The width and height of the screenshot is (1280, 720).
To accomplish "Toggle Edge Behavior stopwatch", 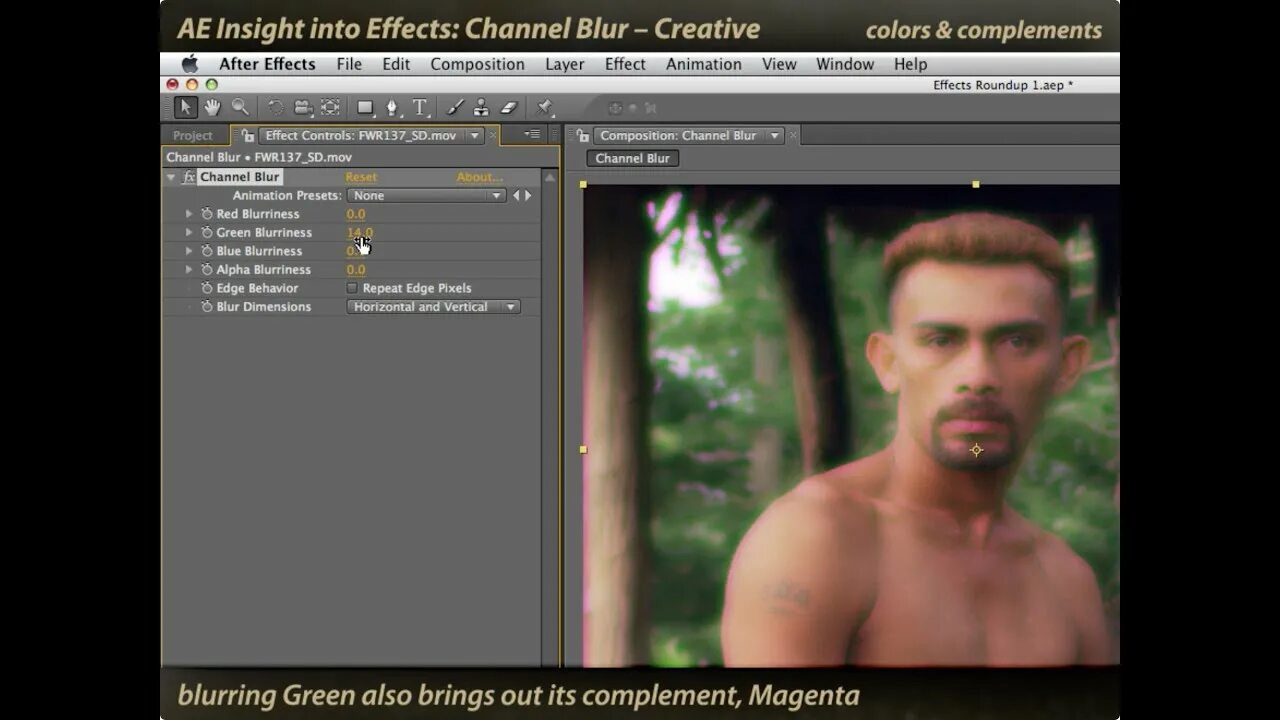I will click(207, 288).
